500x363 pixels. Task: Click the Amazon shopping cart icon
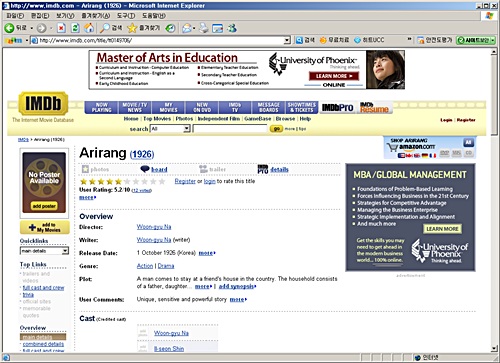point(392,147)
